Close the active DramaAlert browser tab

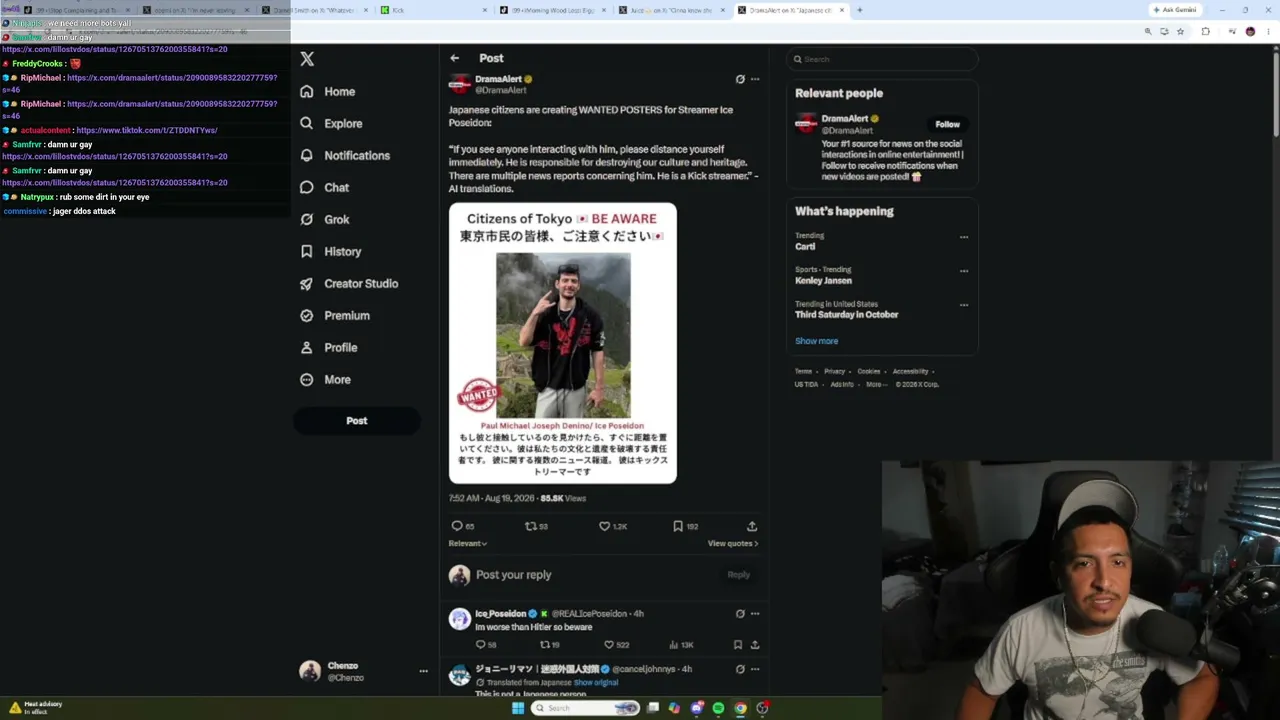[843, 10]
